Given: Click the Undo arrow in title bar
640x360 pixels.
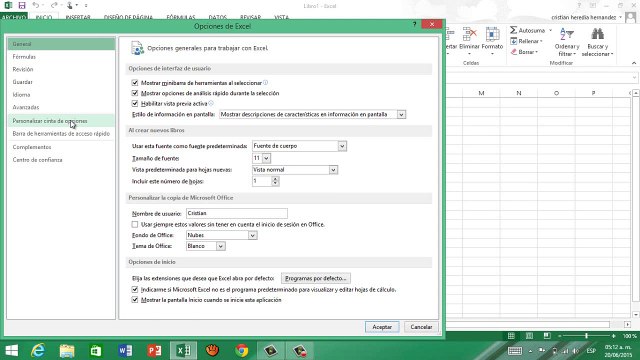Looking at the screenshot, I should 36,5.
